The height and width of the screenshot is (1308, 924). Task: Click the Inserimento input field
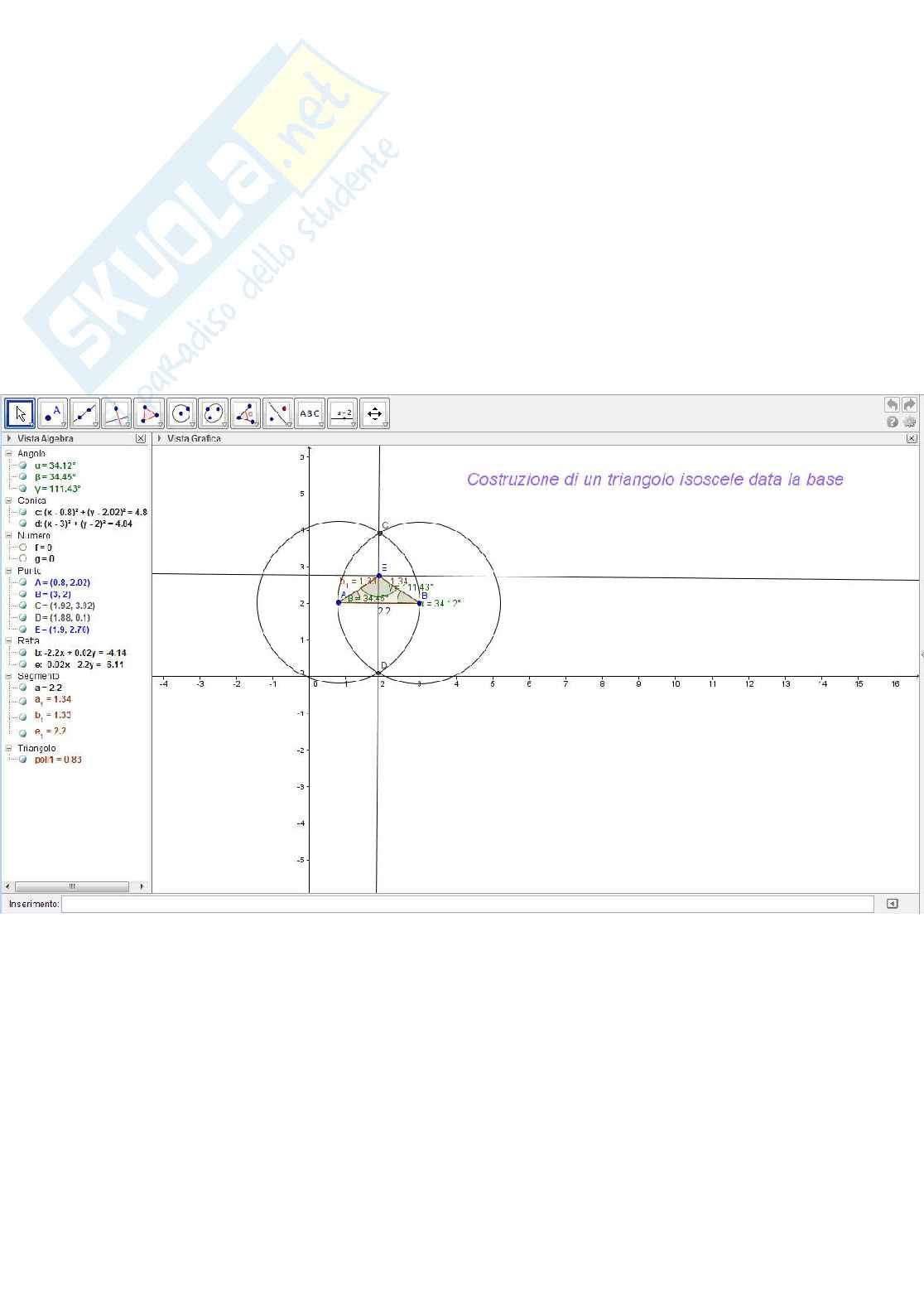pos(467,904)
